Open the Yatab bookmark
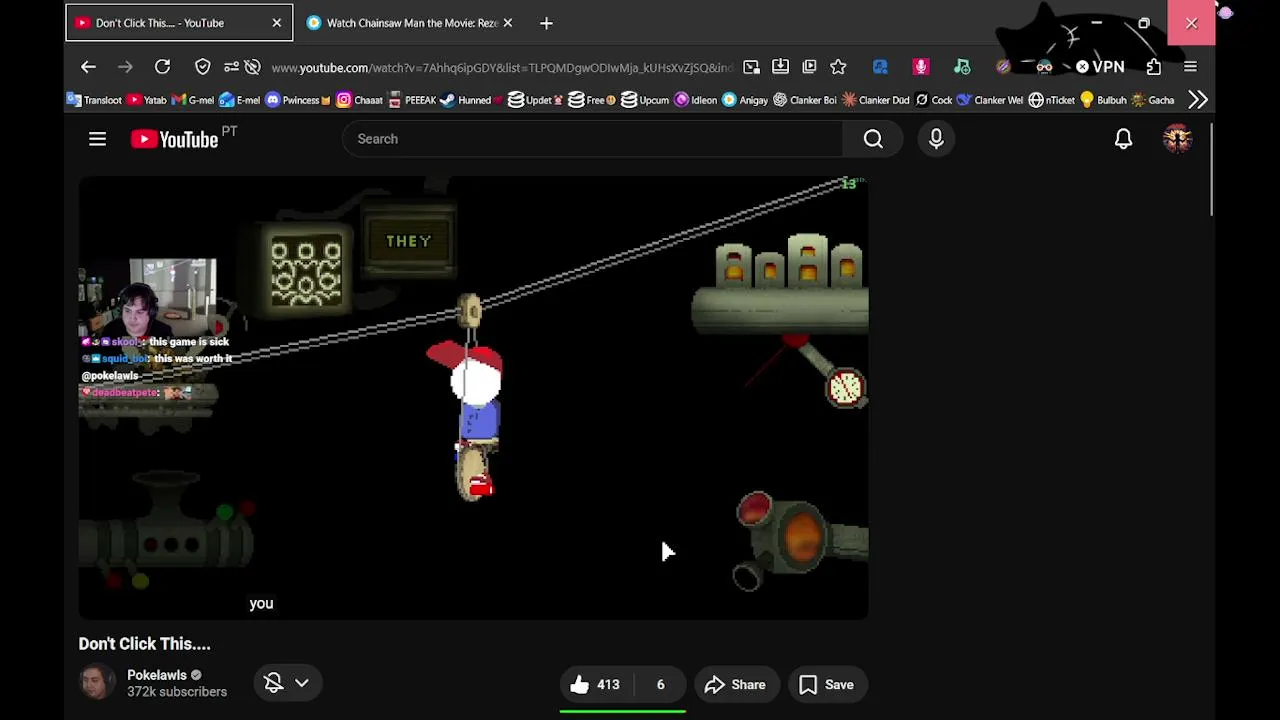This screenshot has width=1280, height=720. (x=146, y=100)
